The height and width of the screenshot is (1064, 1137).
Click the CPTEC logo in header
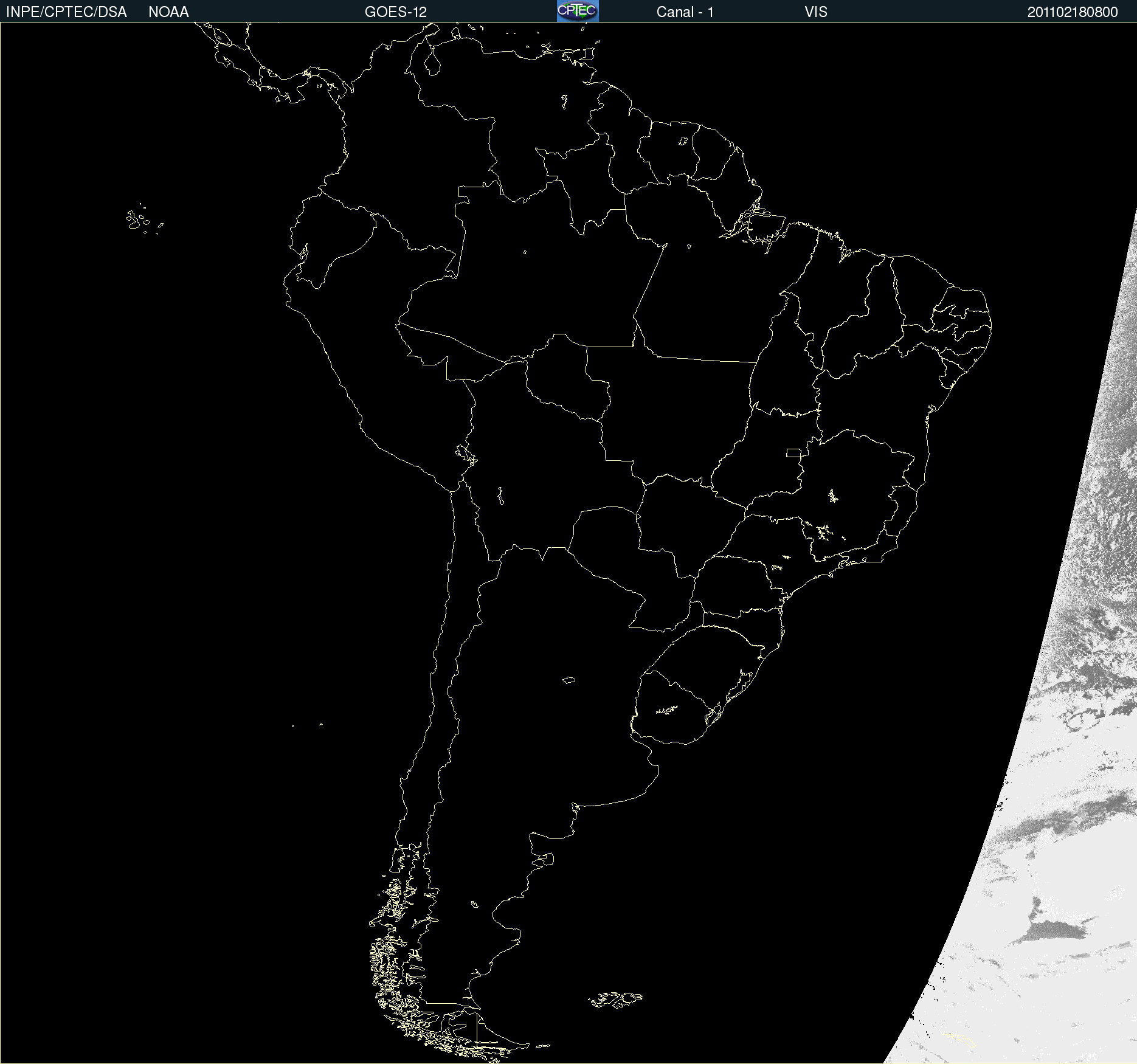pyautogui.click(x=578, y=11)
